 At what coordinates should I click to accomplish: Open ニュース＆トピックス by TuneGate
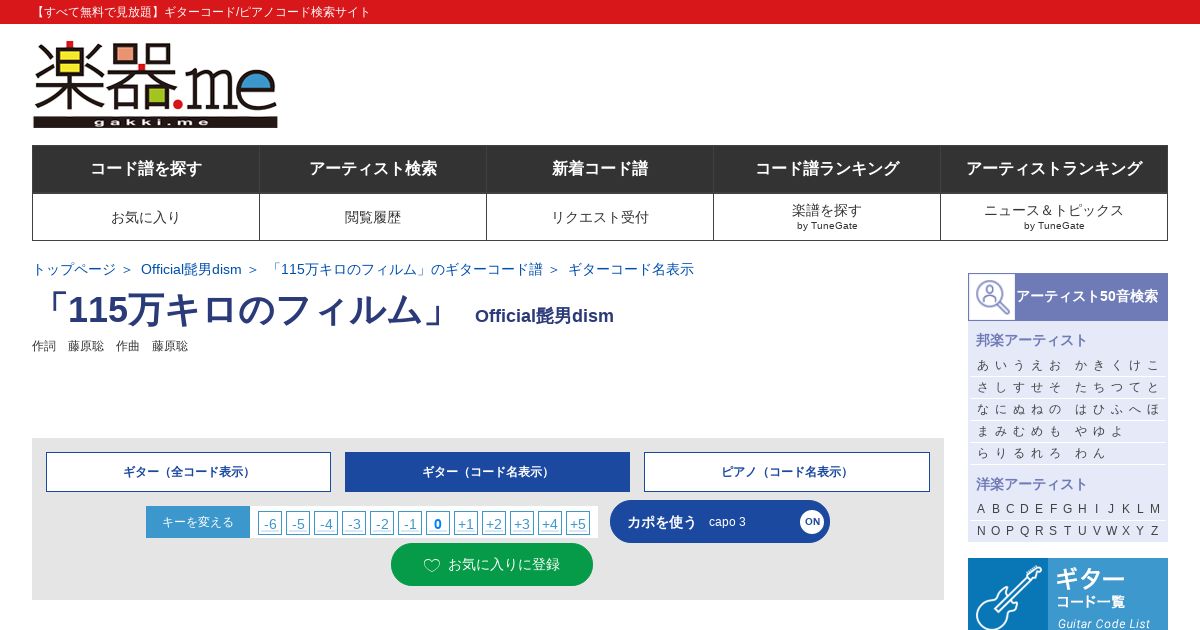pos(1054,217)
